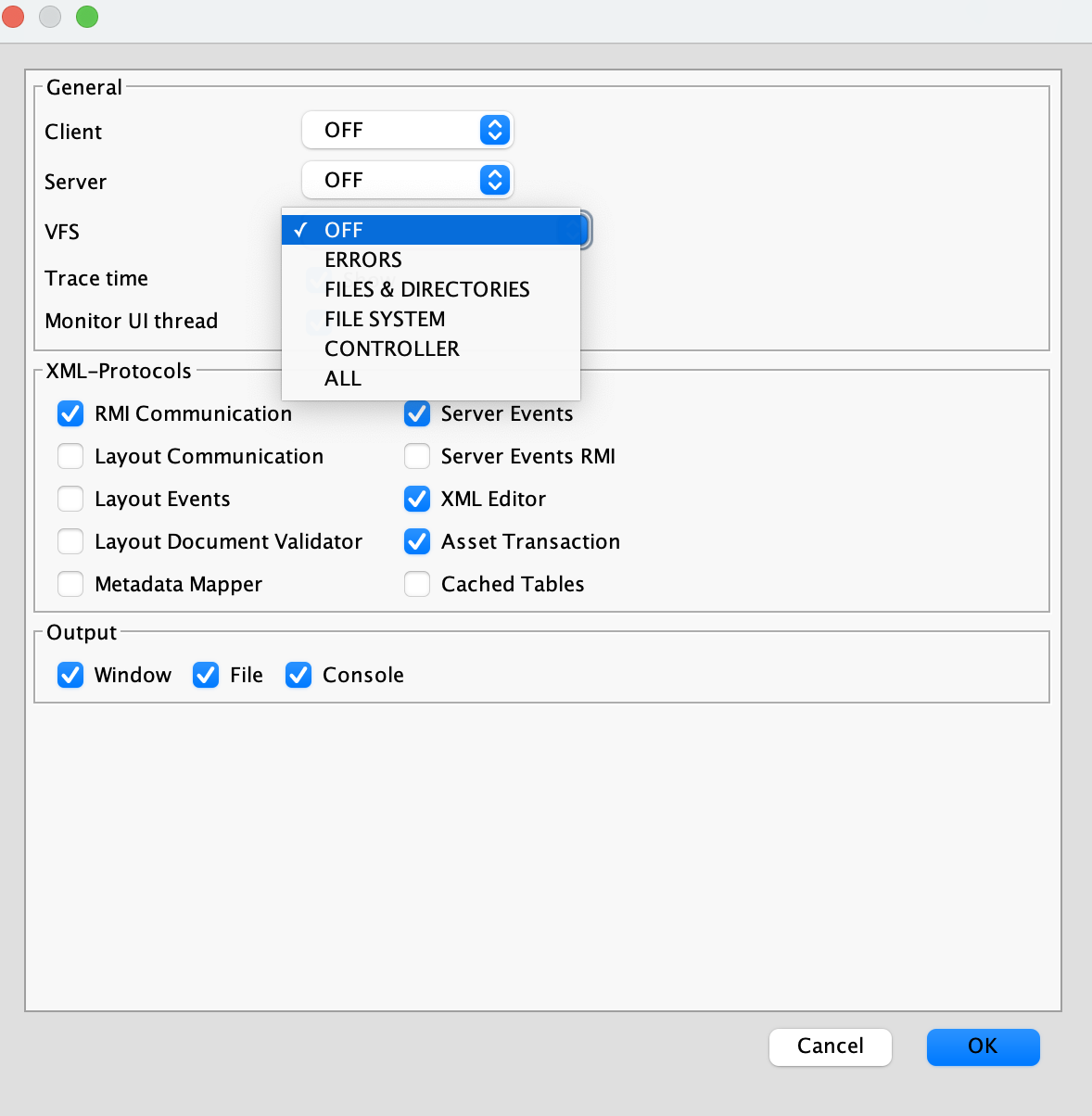The image size is (1092, 1116).
Task: Open the Client logging level dropdown
Action: click(x=406, y=130)
